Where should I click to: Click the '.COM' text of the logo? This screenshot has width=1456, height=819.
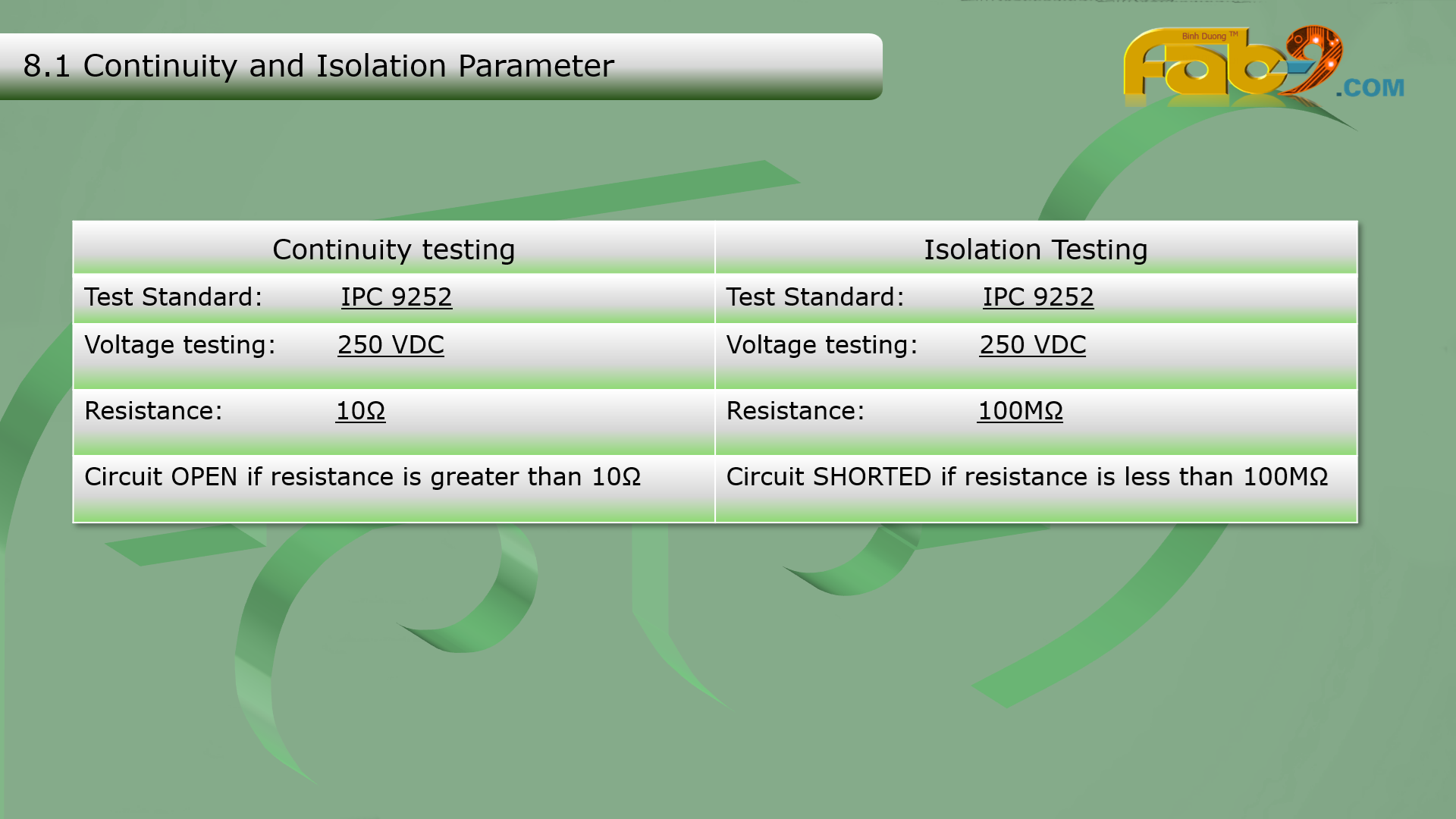click(1370, 88)
